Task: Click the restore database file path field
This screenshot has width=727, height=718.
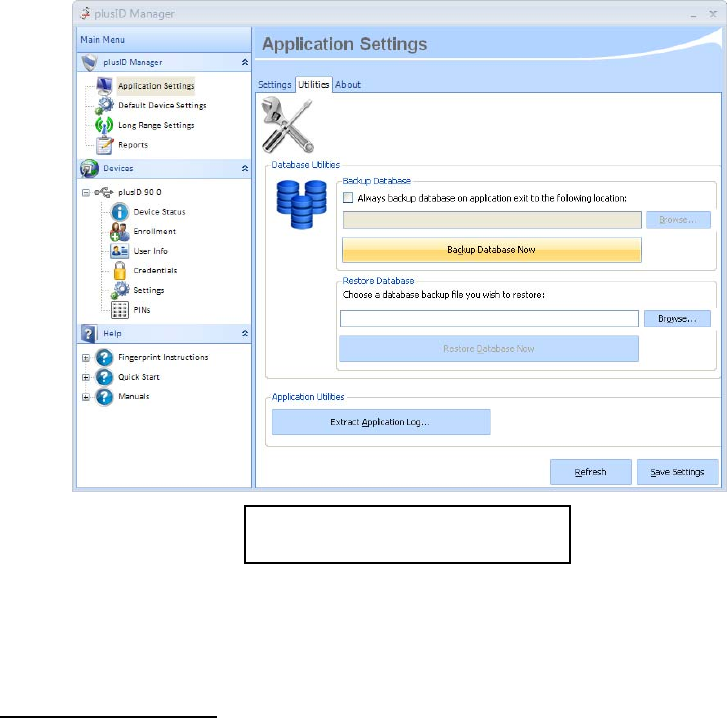Action: pos(489,318)
